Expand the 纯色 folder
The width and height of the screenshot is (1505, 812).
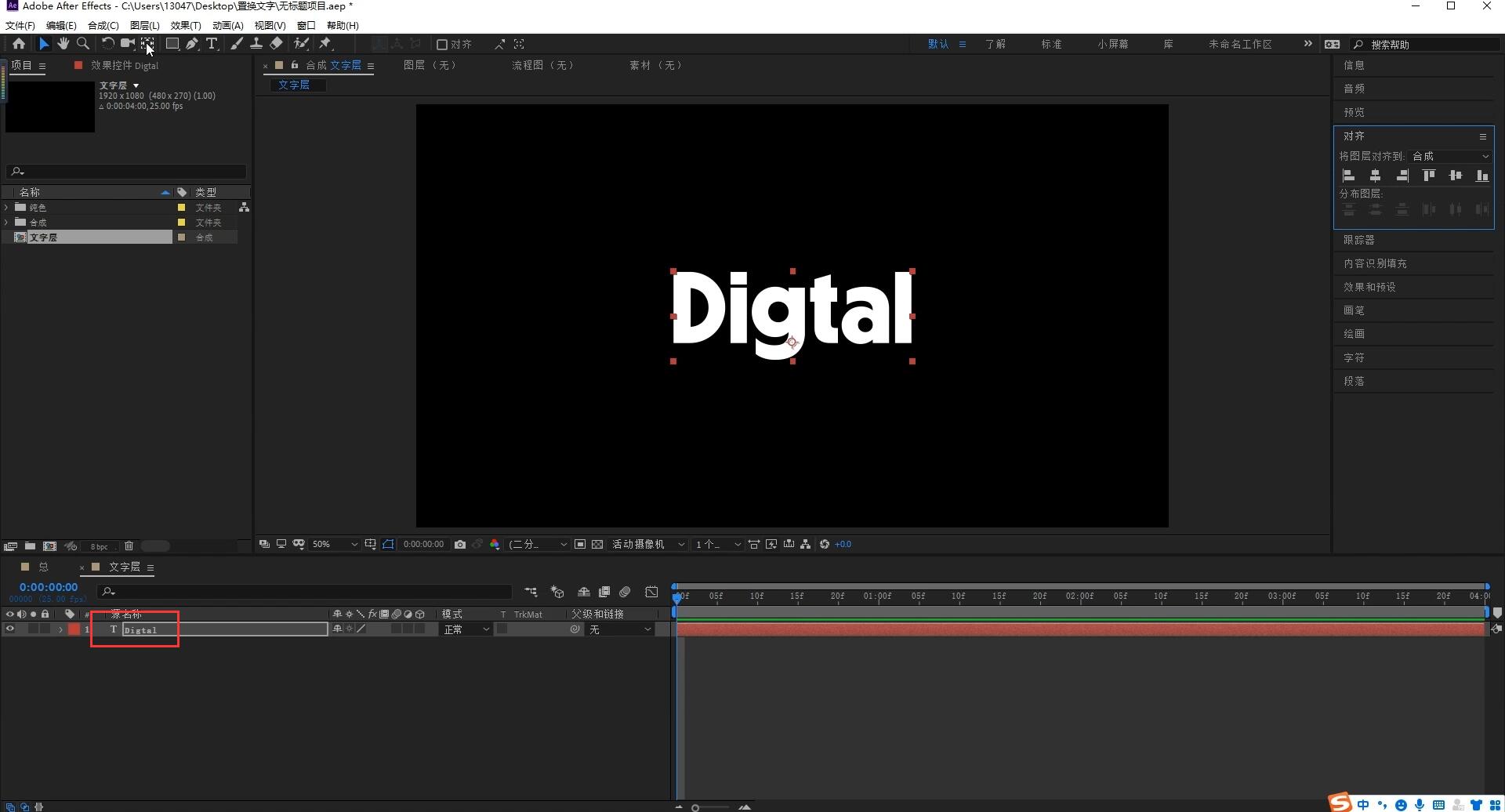[6, 208]
